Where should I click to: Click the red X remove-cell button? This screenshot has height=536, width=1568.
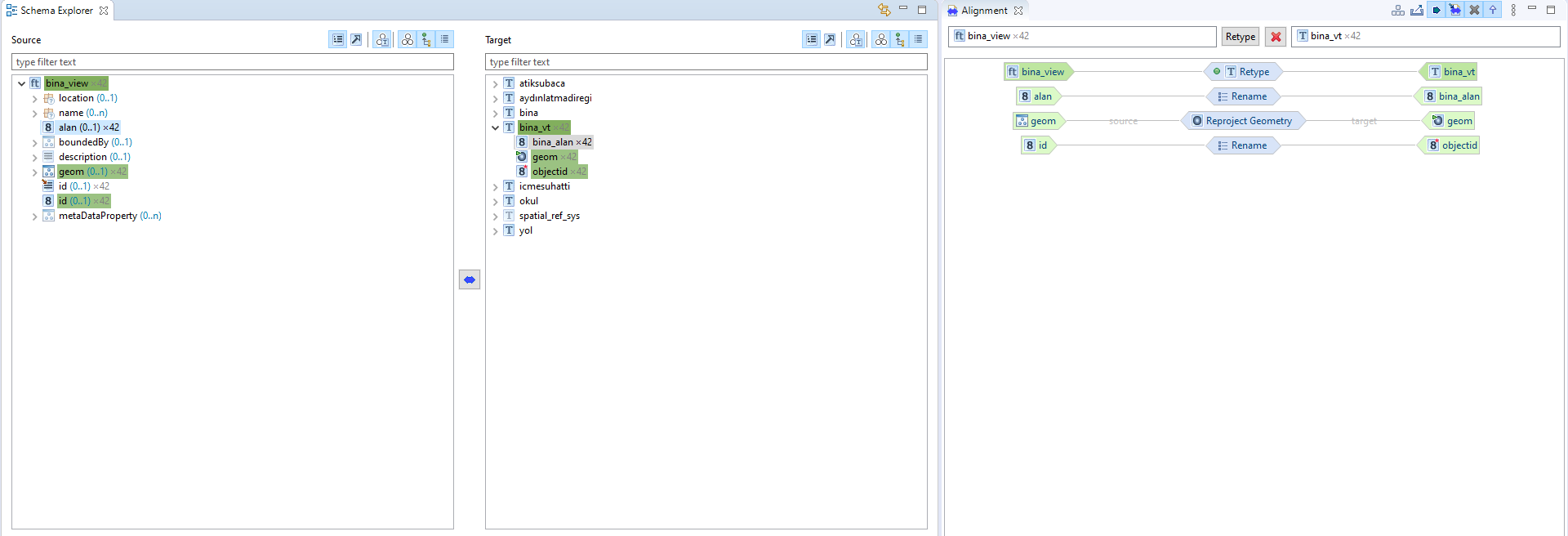[x=1276, y=37]
